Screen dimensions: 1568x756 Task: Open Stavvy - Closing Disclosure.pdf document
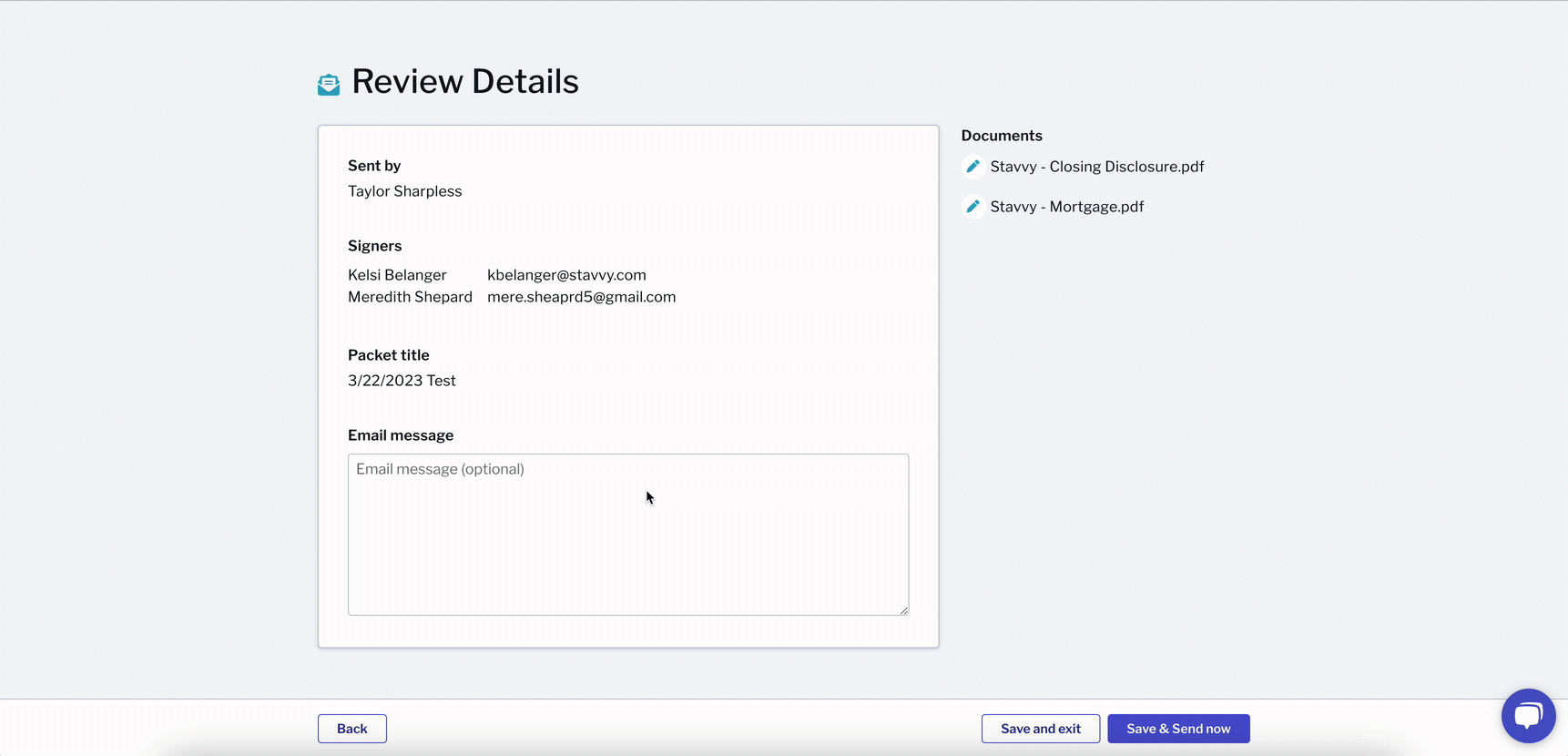pyautogui.click(x=1097, y=167)
